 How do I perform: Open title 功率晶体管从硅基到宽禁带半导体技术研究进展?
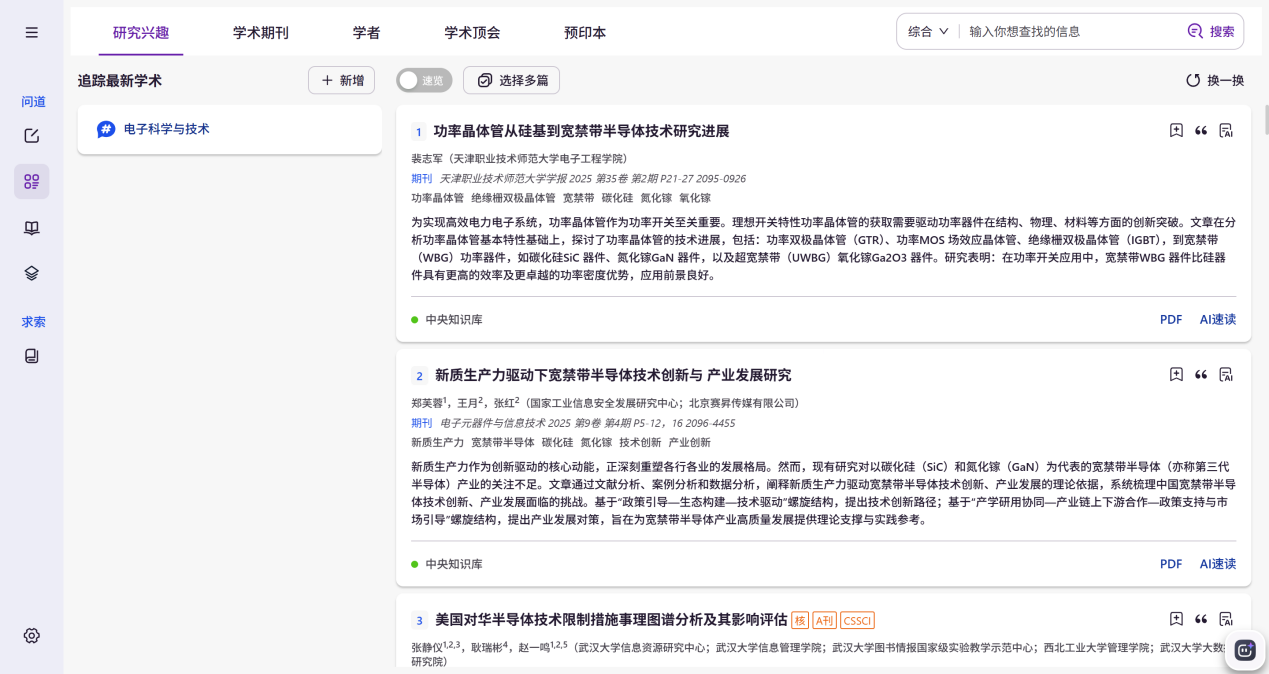click(x=582, y=131)
